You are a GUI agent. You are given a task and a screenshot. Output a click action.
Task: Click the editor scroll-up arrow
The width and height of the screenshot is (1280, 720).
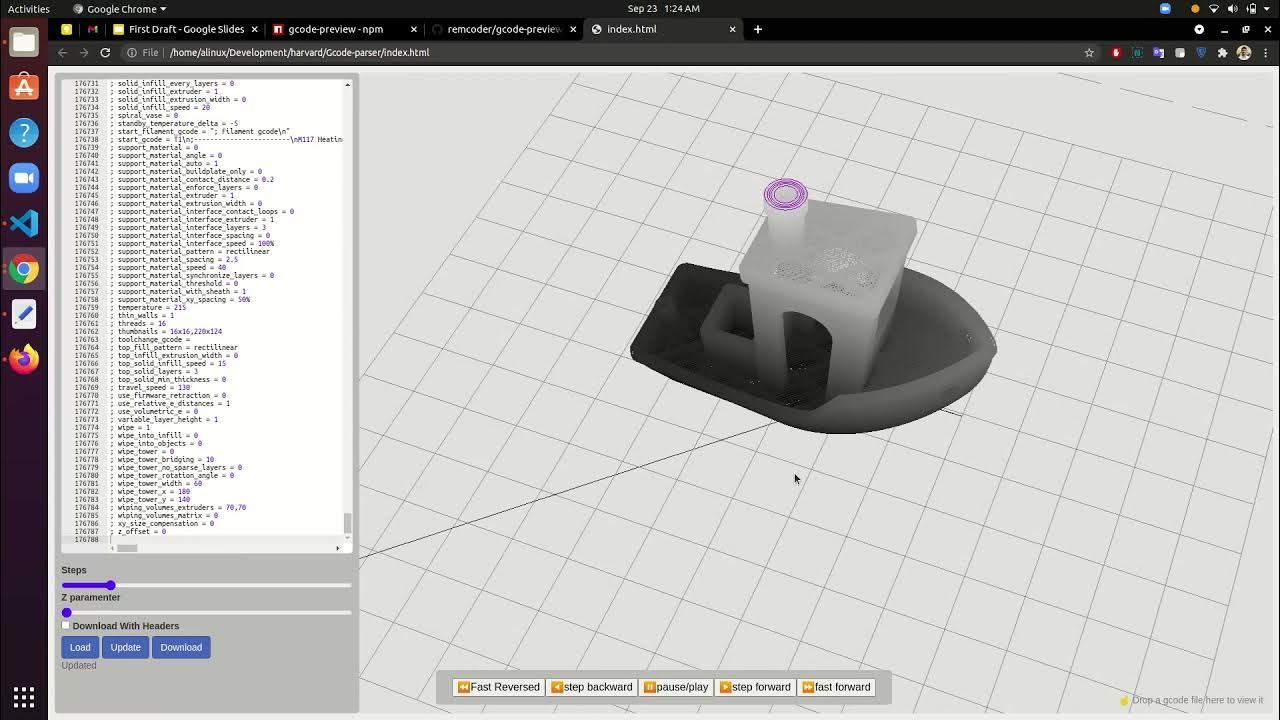(x=348, y=84)
